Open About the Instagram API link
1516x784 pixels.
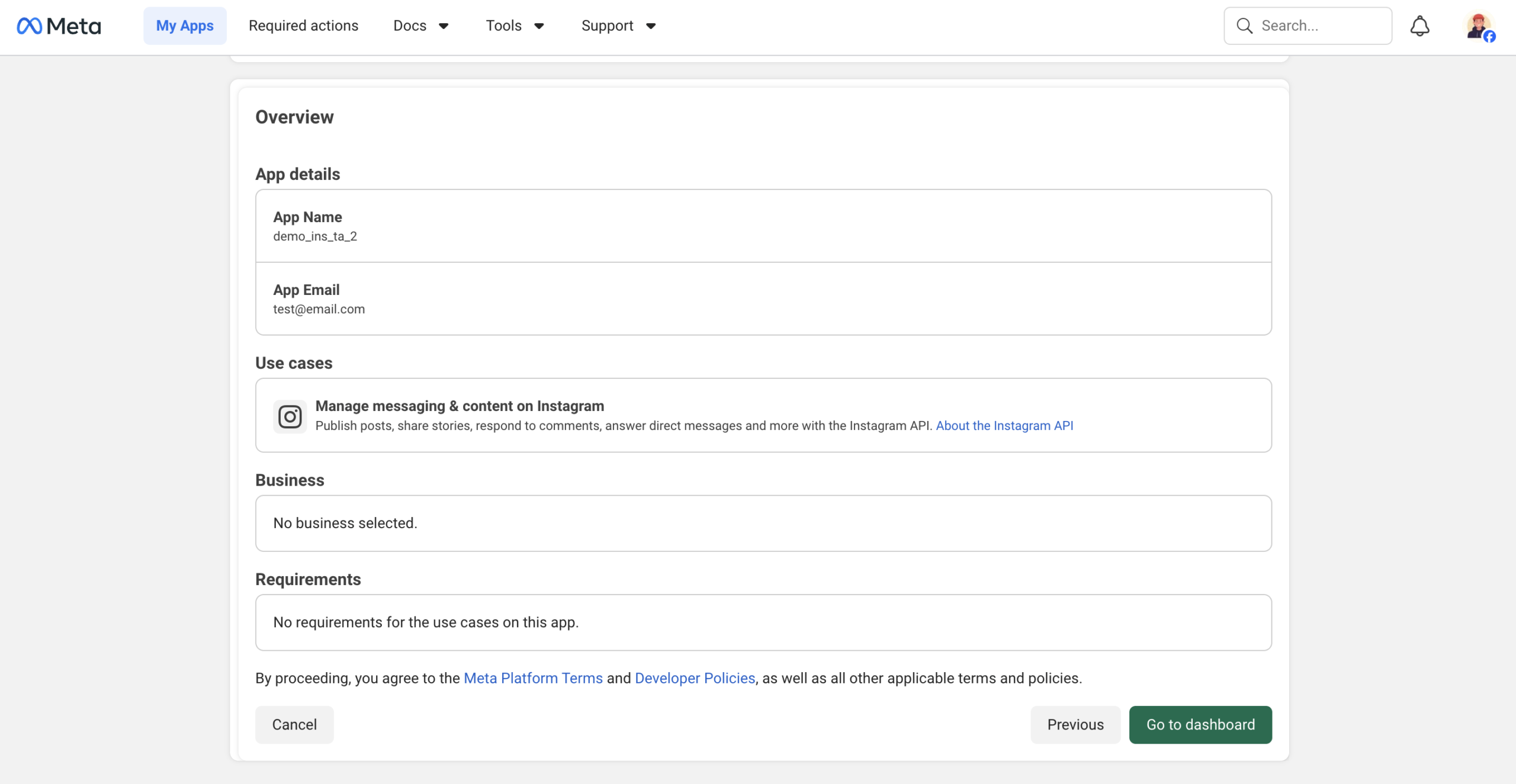click(1004, 425)
